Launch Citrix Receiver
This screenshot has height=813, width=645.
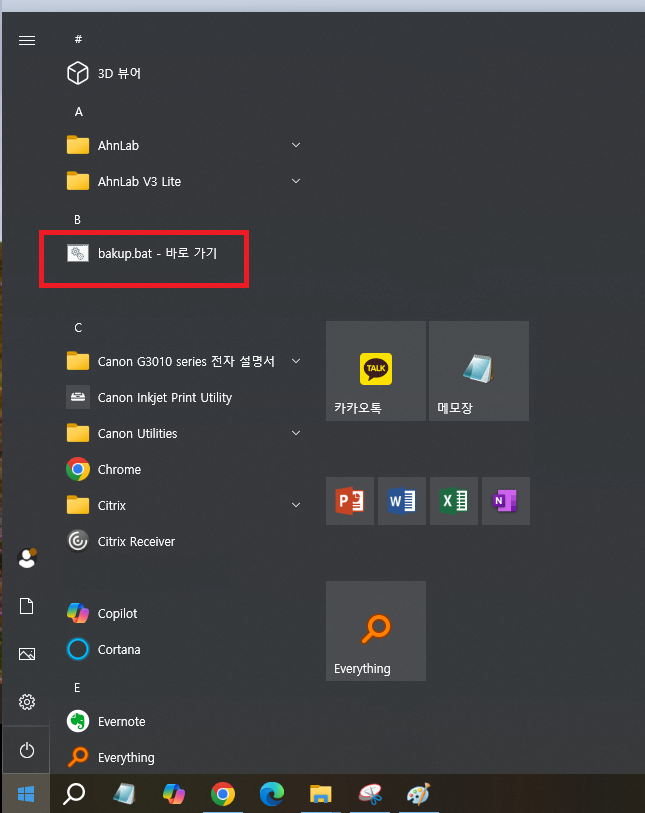coord(121,541)
